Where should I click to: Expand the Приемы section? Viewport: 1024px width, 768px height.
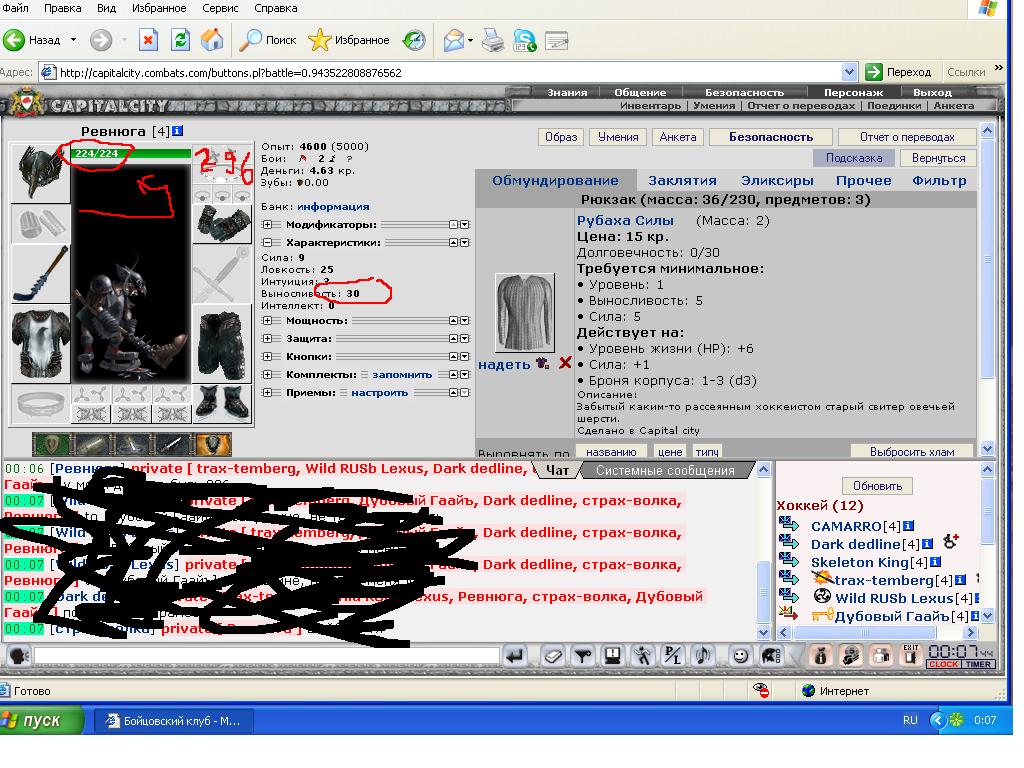pos(267,392)
